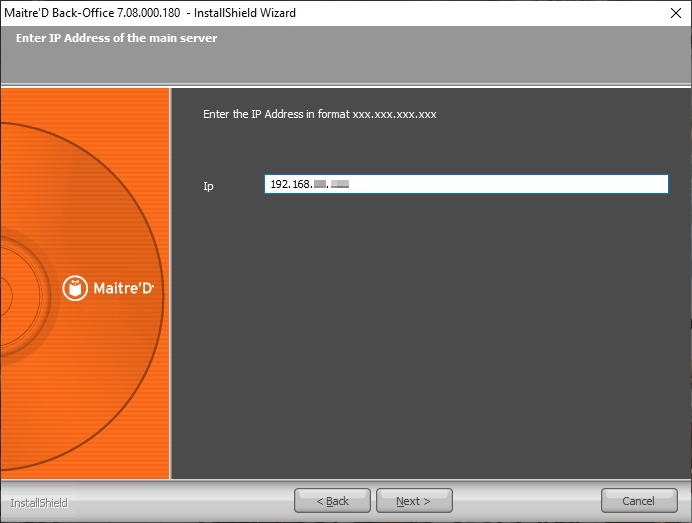Click the 'Enter the IP Address in format' instruction
Screen dimensions: 692x523
(x=319, y=114)
